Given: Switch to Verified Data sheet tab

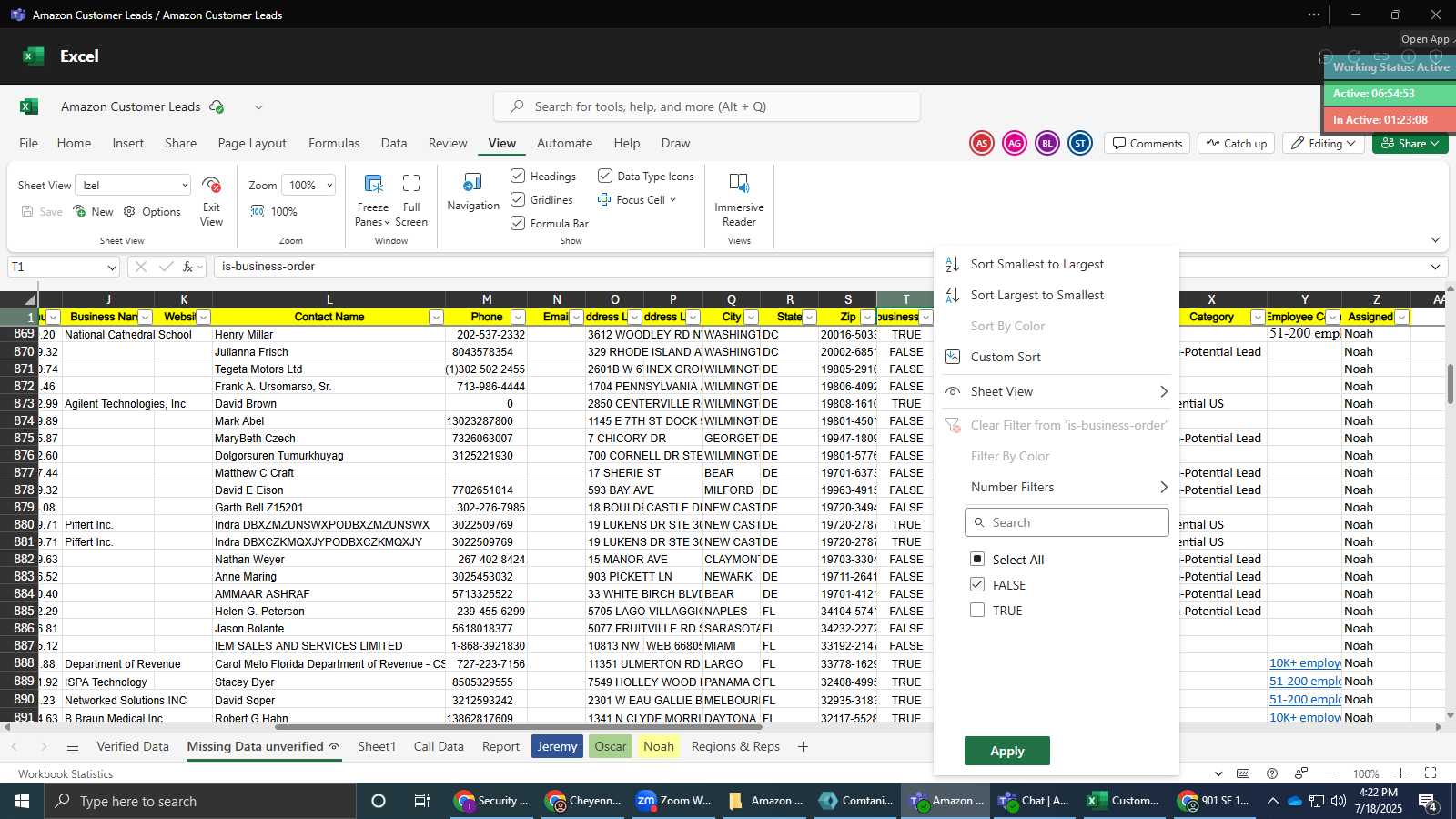Looking at the screenshot, I should (133, 746).
